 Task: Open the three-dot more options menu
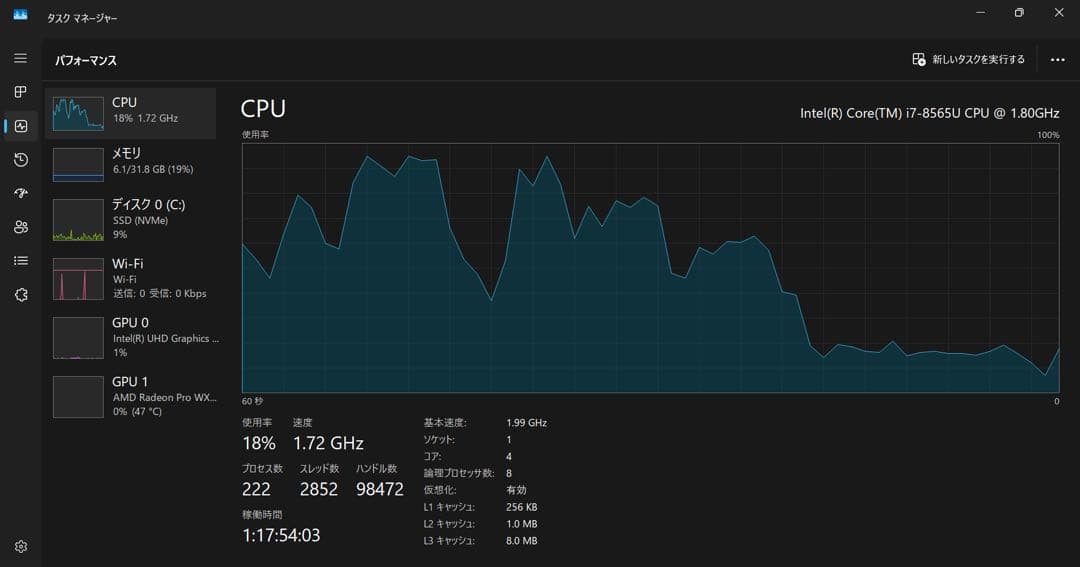pos(1057,60)
